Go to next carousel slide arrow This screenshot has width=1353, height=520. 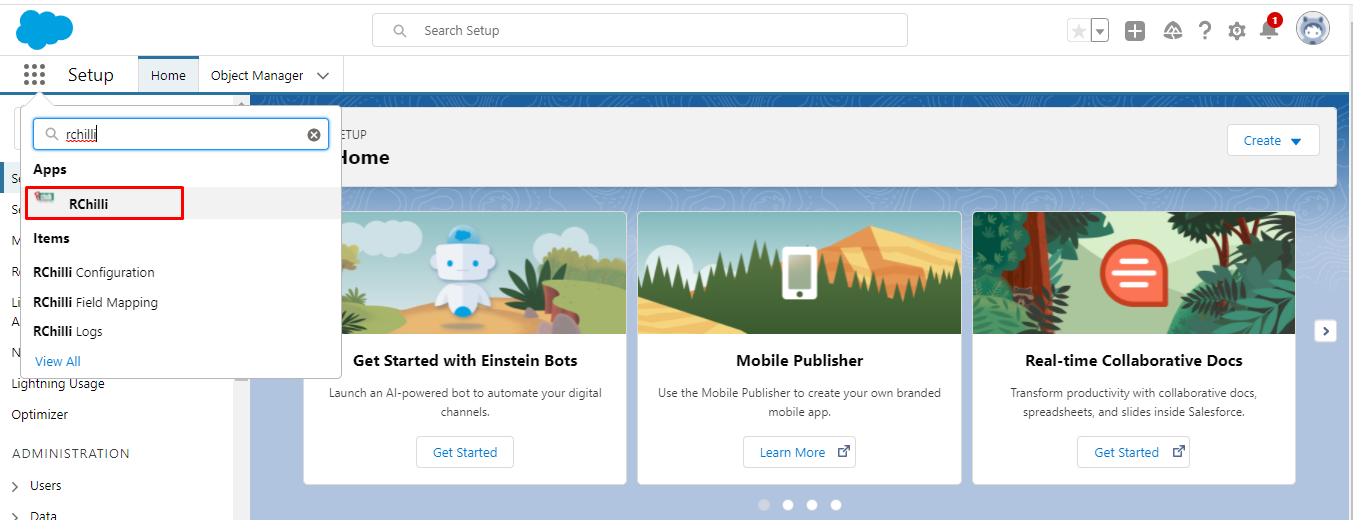(x=1326, y=331)
